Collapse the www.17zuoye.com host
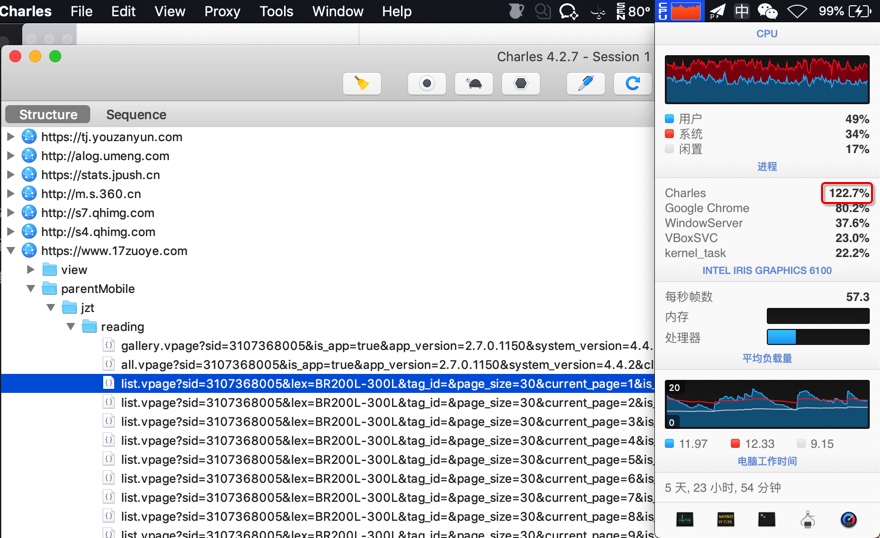The image size is (880, 538). pyautogui.click(x=10, y=251)
